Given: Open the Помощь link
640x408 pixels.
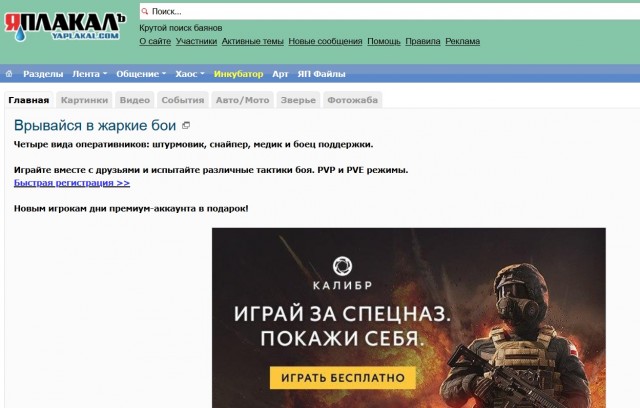Looking at the screenshot, I should tap(384, 41).
